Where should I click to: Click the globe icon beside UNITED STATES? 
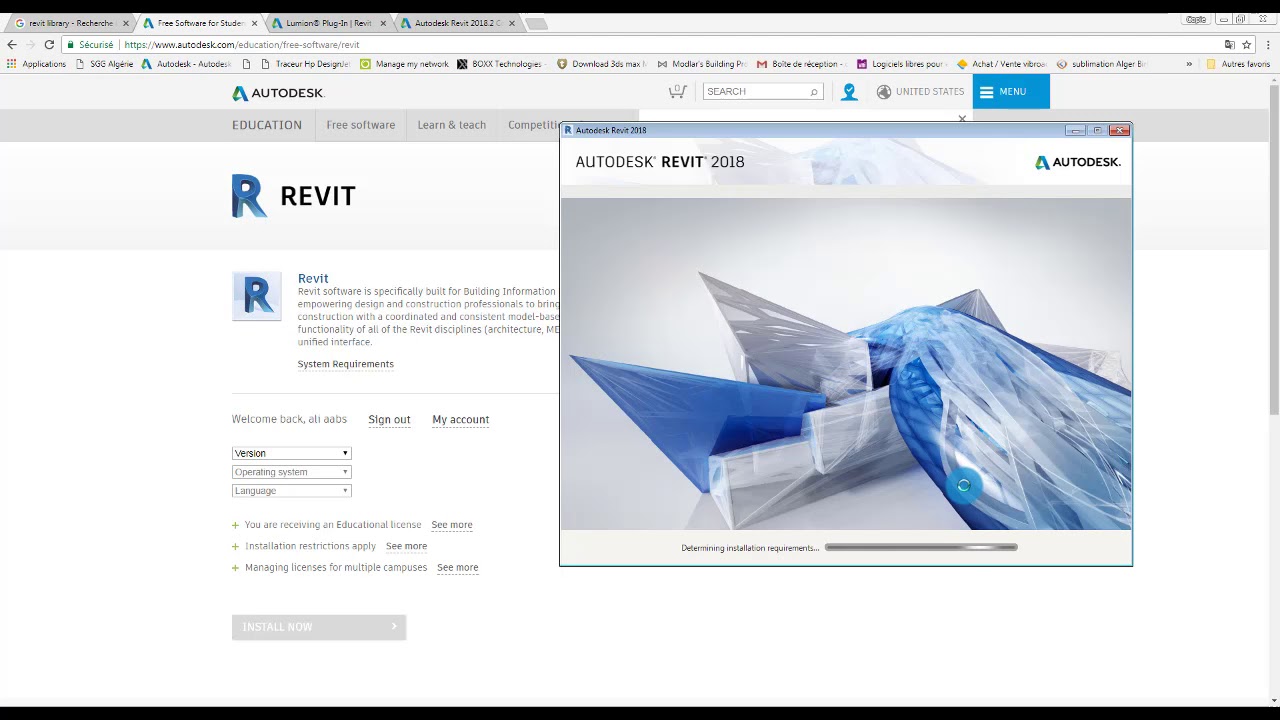pyautogui.click(x=884, y=92)
